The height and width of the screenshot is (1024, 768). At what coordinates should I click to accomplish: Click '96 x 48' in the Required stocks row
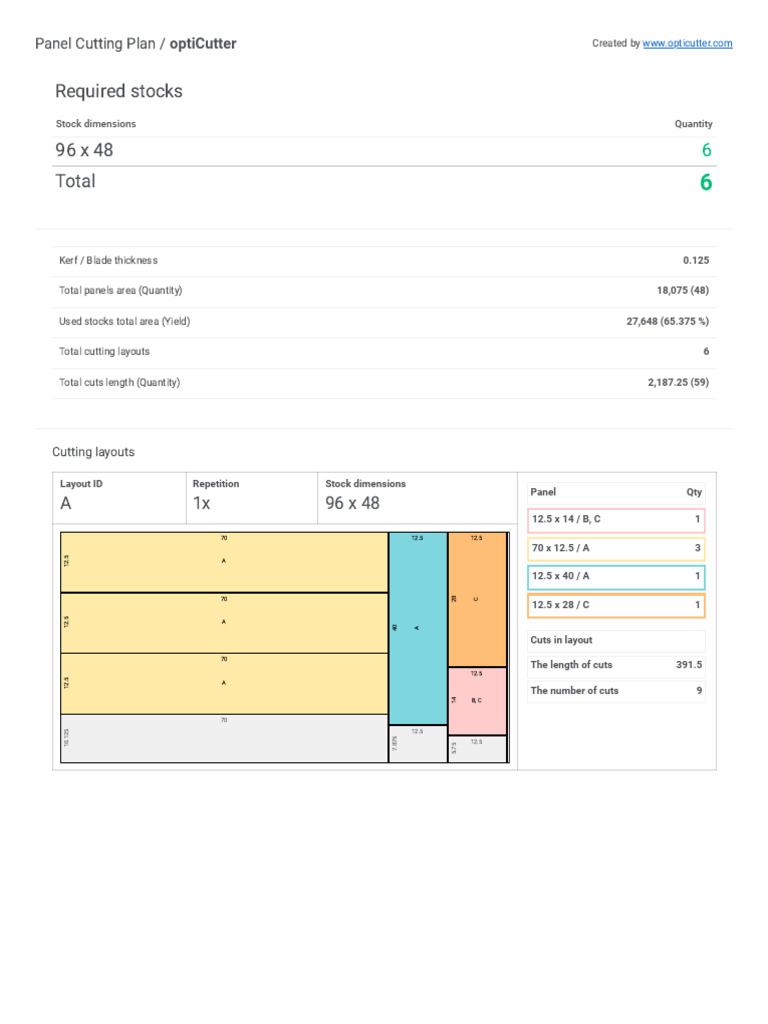(84, 150)
